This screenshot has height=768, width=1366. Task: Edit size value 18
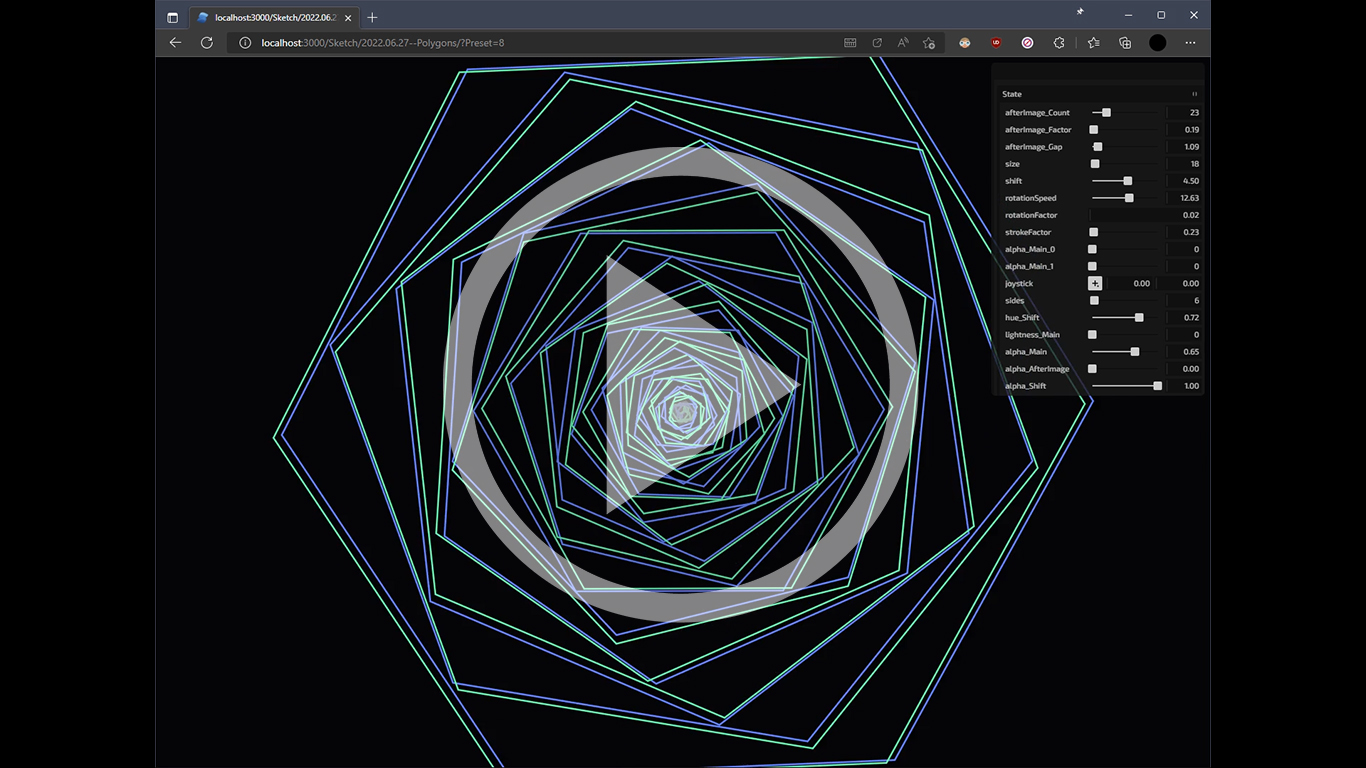(x=1185, y=164)
